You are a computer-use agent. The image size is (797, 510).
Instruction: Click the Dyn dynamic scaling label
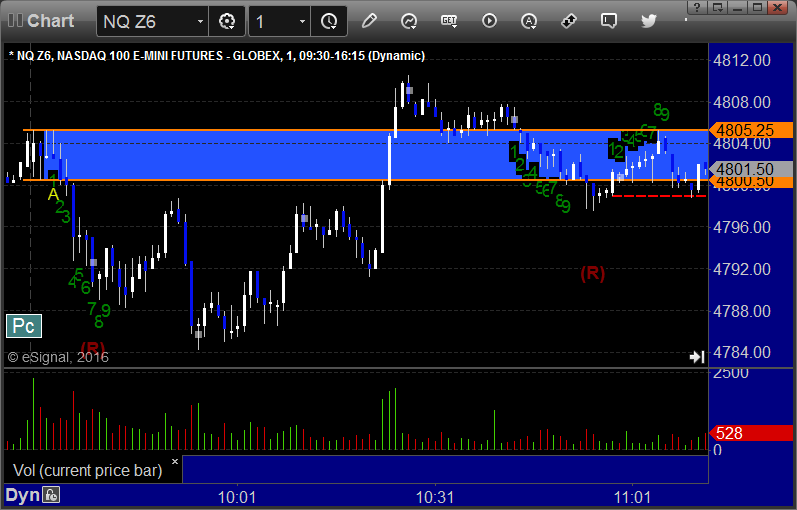[22, 495]
